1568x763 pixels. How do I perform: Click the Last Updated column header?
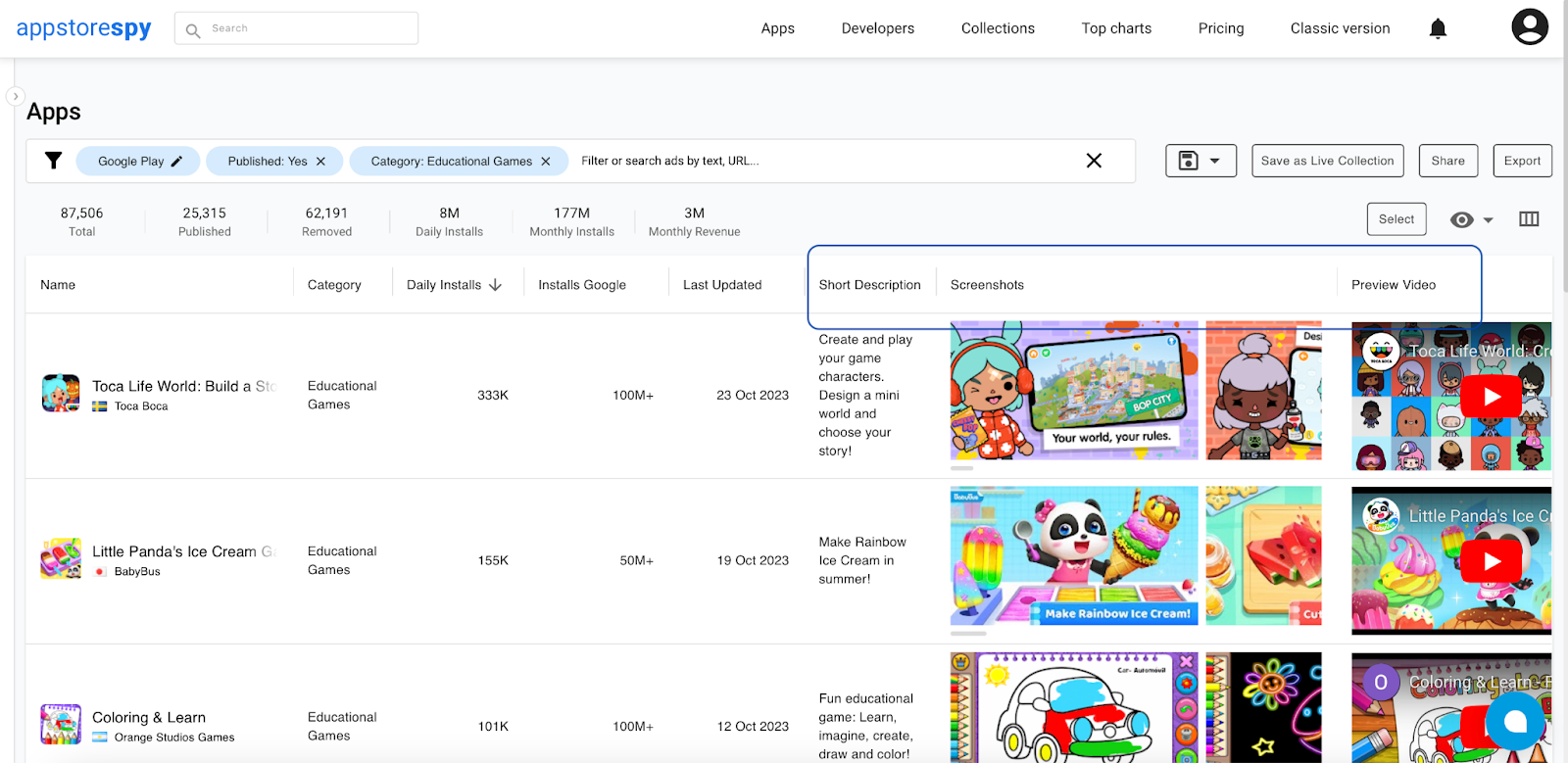click(x=722, y=285)
